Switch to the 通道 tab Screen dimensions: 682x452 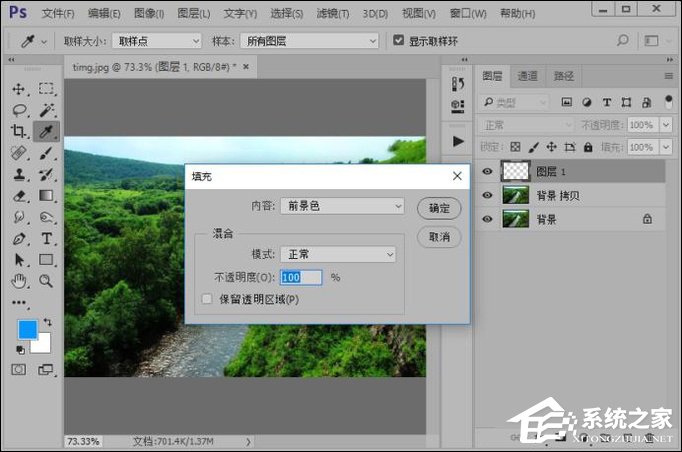pyautogui.click(x=527, y=76)
